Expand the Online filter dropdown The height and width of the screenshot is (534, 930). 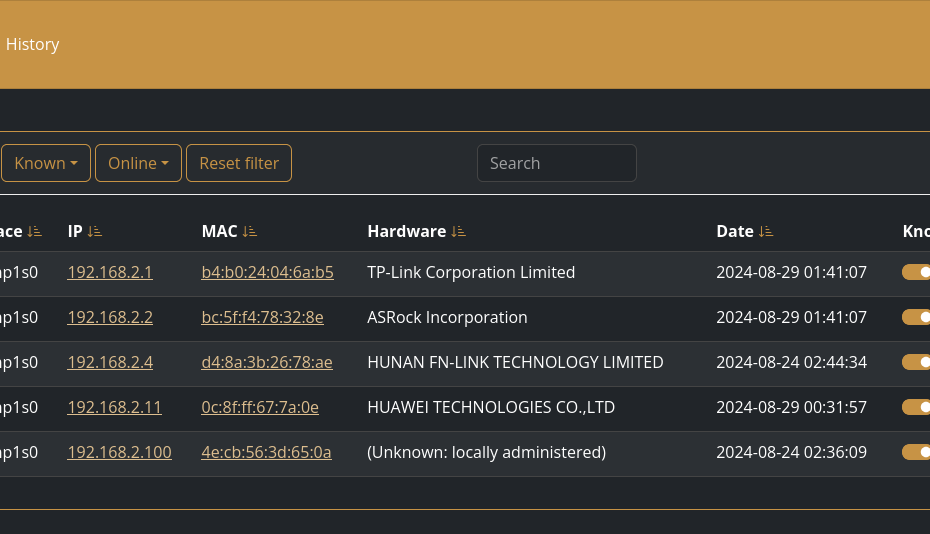138,163
